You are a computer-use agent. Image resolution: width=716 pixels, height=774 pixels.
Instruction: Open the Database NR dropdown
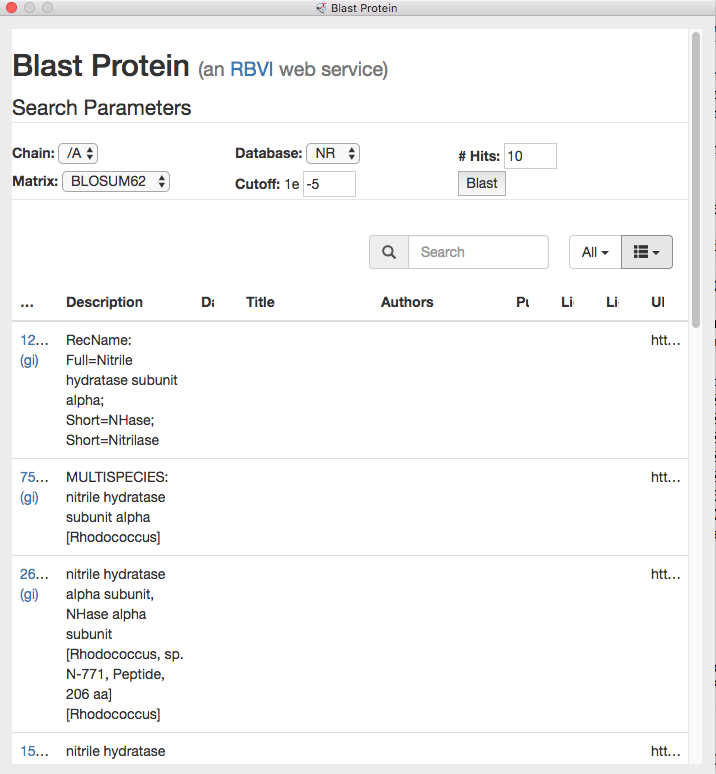point(332,153)
